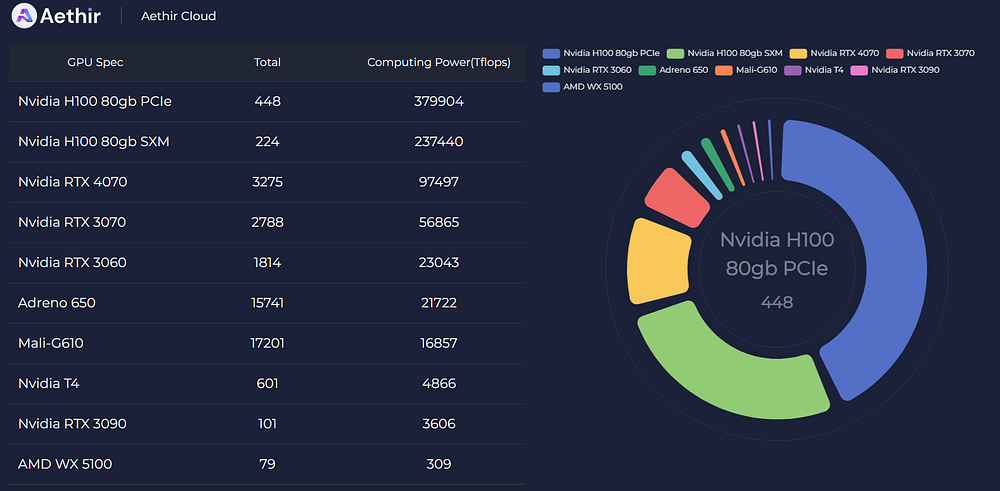Image resolution: width=1000 pixels, height=491 pixels.
Task: Select the dark green Adreno 650 donut slice
Action: pos(717,165)
